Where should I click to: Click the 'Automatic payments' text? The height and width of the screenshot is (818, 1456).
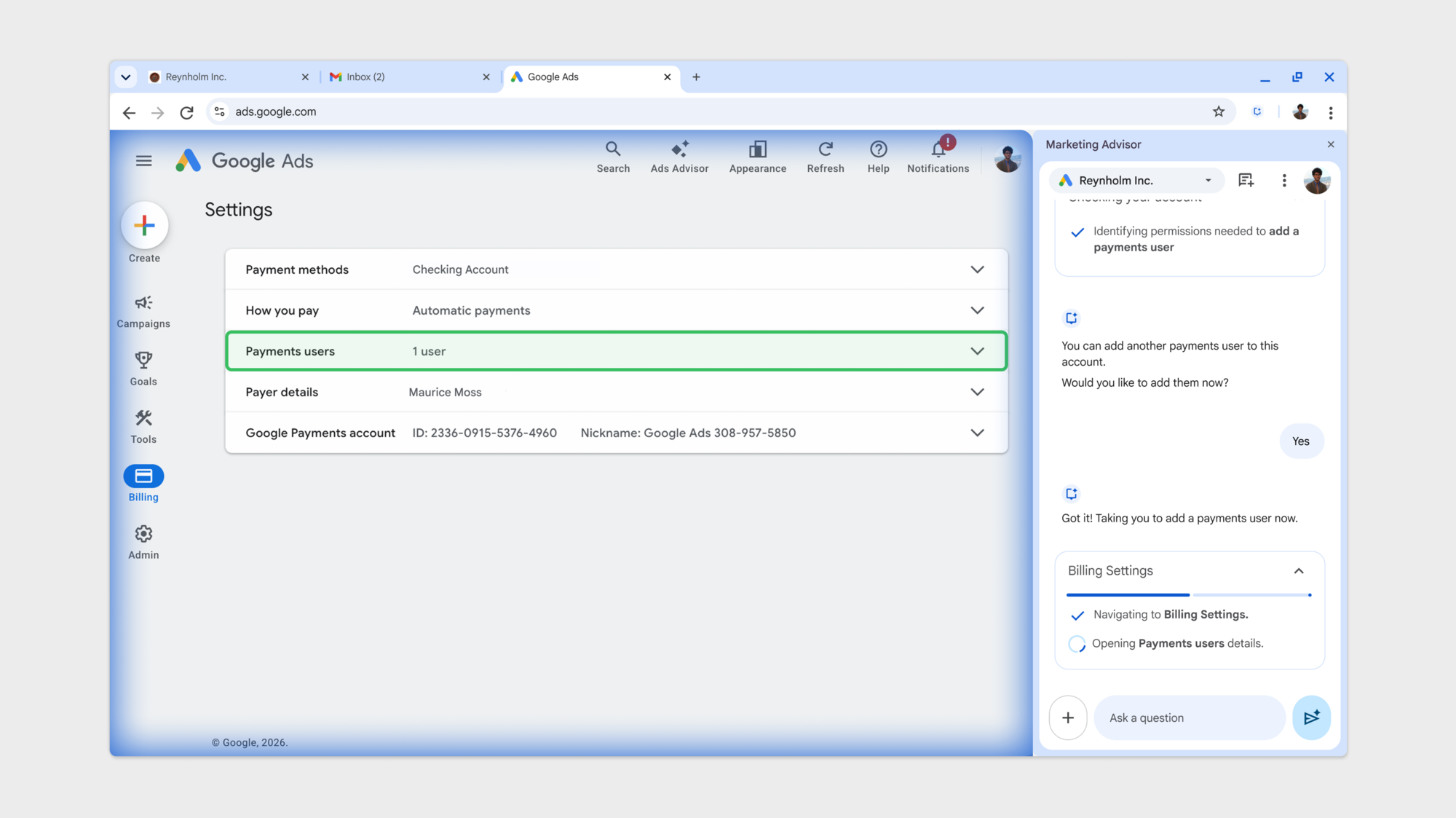point(471,310)
